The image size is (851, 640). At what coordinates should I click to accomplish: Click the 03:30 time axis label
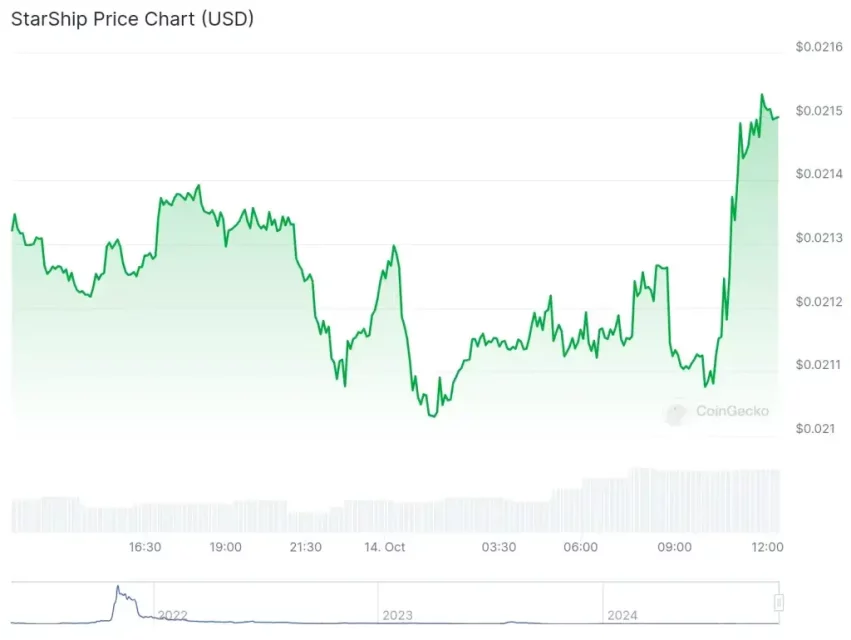[x=499, y=547]
